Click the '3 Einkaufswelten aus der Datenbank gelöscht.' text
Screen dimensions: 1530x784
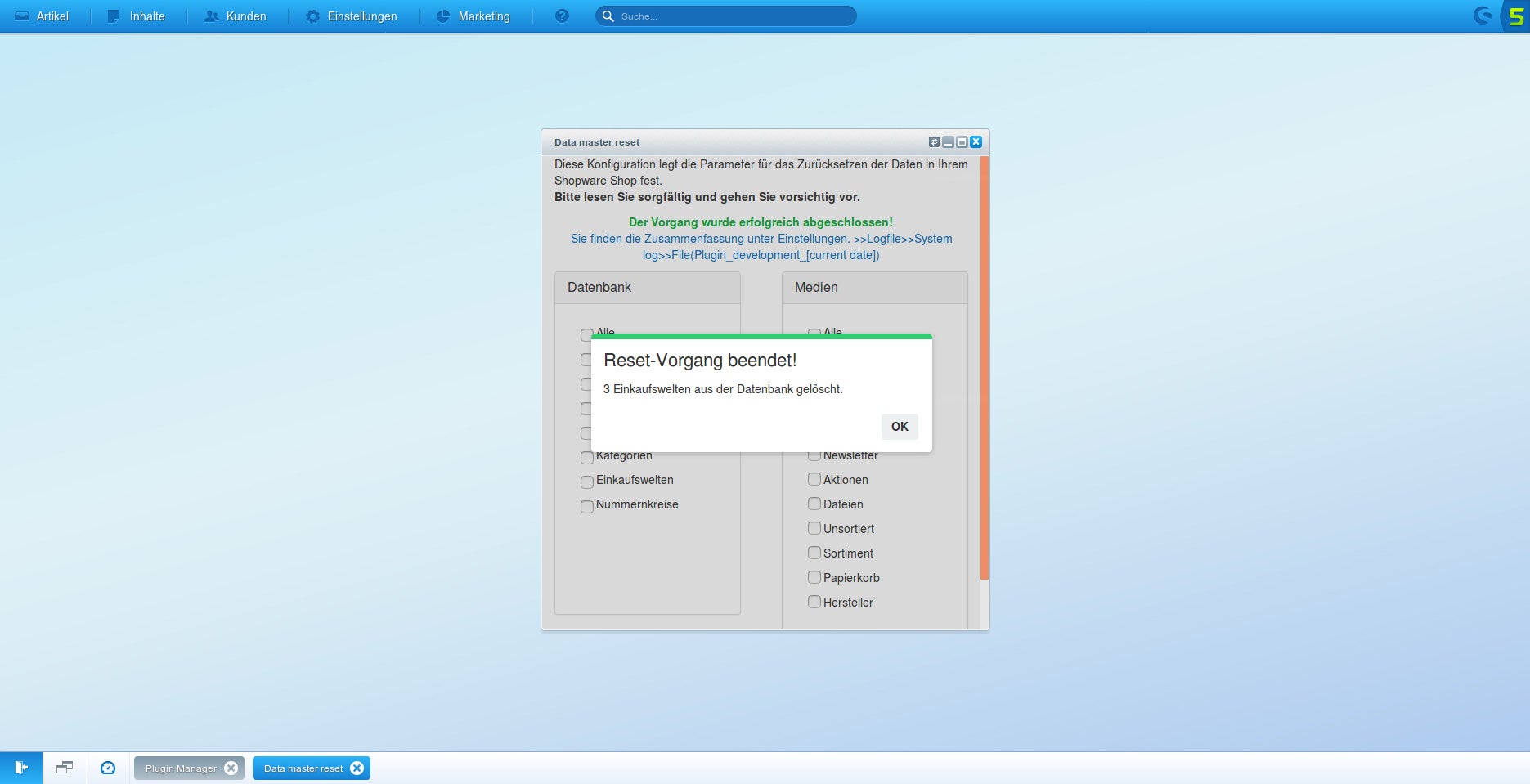(723, 389)
